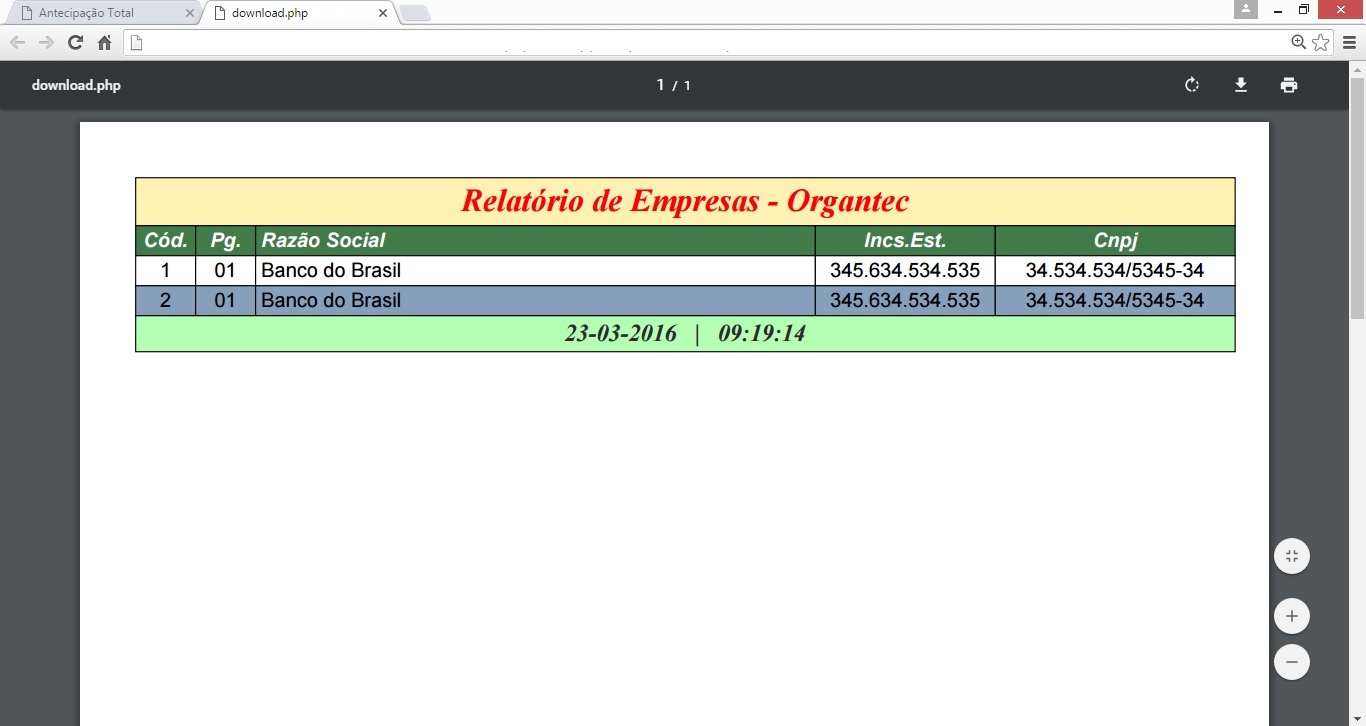Viewport: 1366px width, 726px height.
Task: Rotate the PDF document clockwise
Action: pyautogui.click(x=1191, y=85)
